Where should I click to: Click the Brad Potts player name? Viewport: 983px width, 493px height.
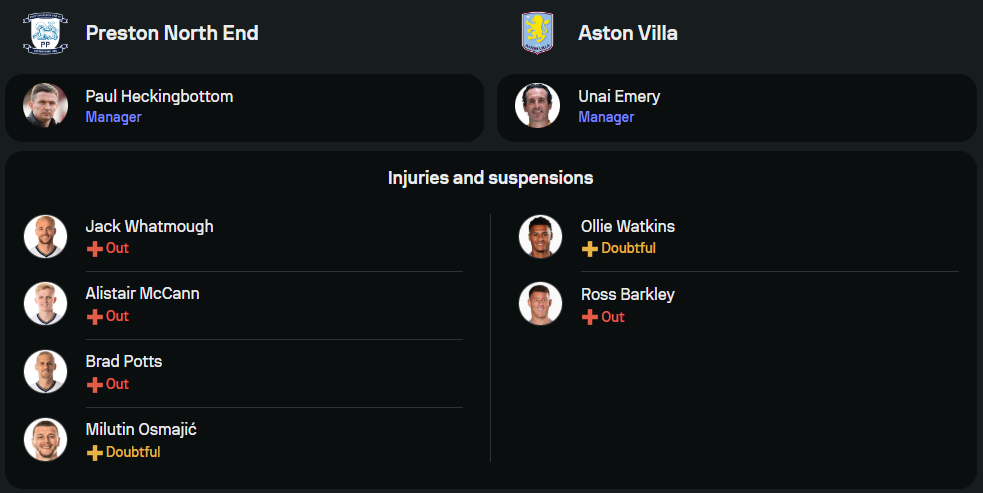[124, 361]
